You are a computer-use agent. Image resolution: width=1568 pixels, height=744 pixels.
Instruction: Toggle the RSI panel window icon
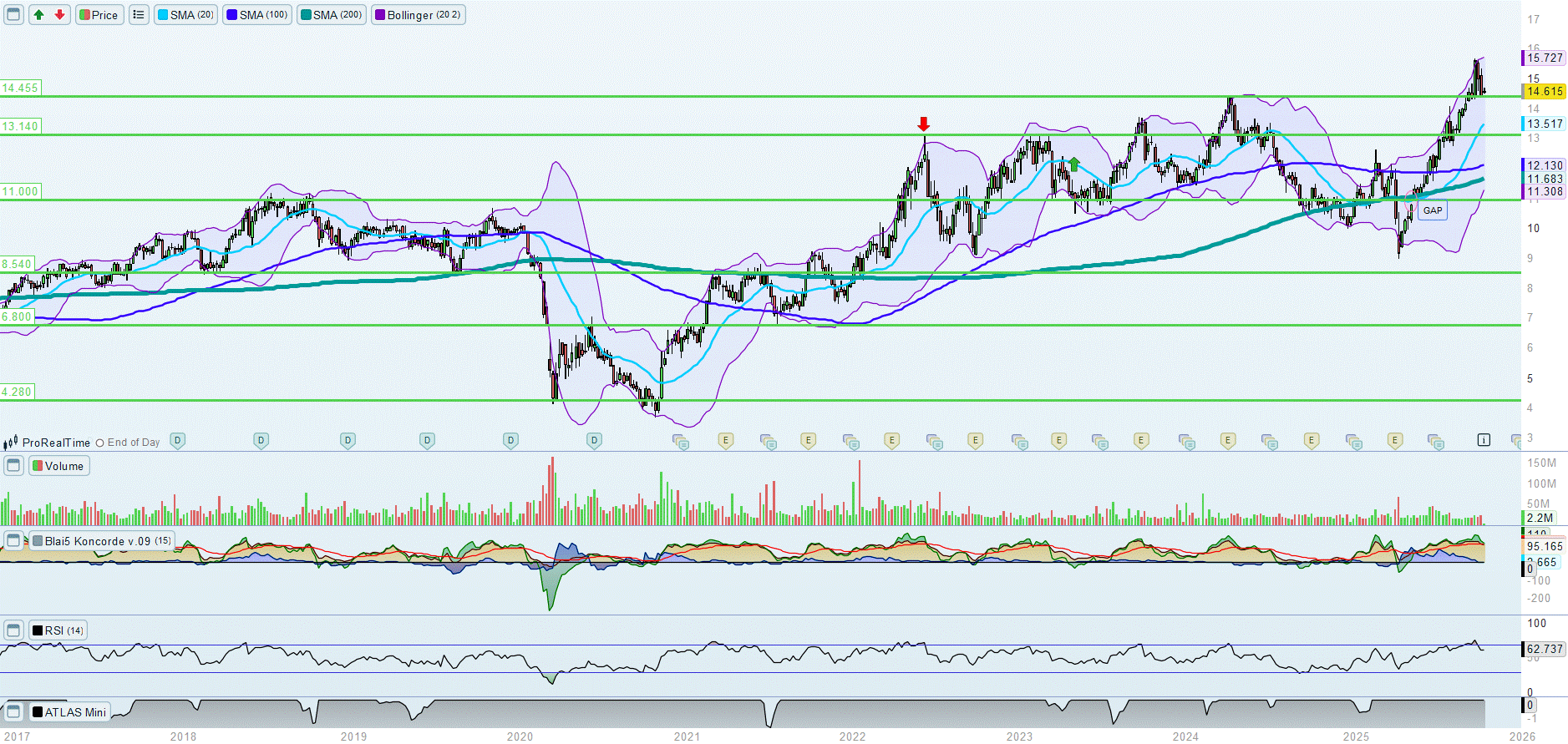13,630
